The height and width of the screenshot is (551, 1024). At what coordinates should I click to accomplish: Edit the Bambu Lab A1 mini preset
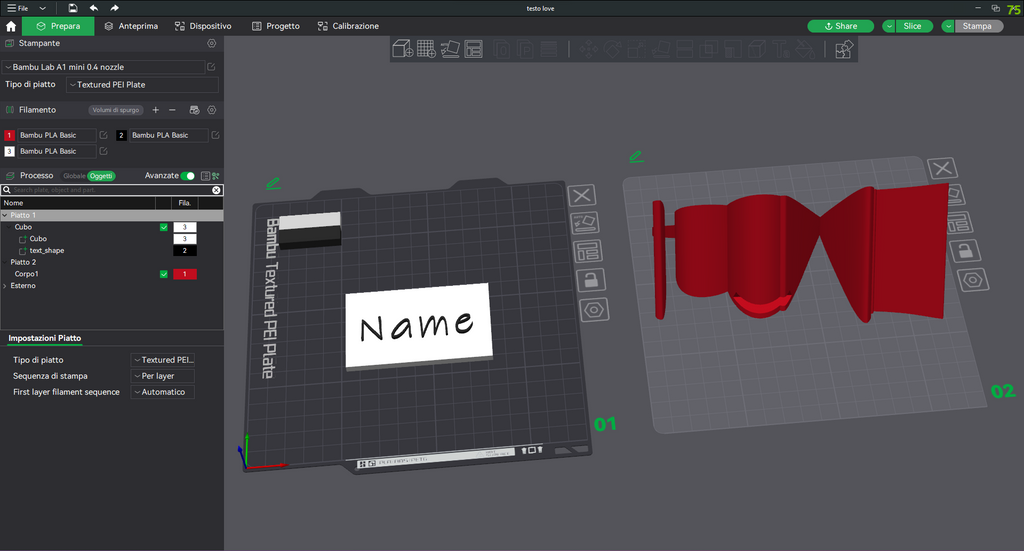point(211,67)
